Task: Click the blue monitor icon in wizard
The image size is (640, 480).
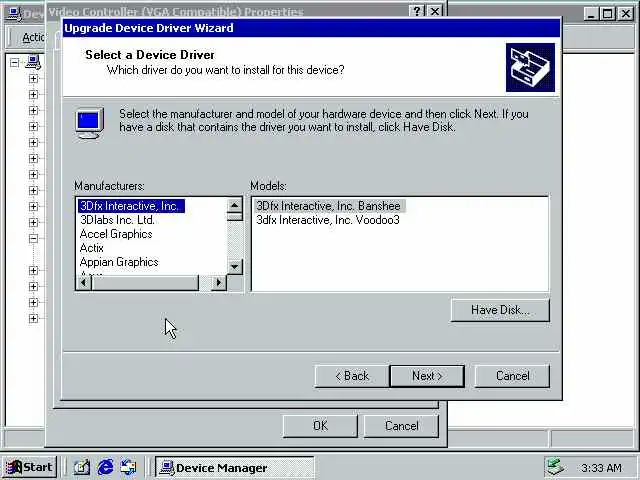Action: (x=89, y=122)
